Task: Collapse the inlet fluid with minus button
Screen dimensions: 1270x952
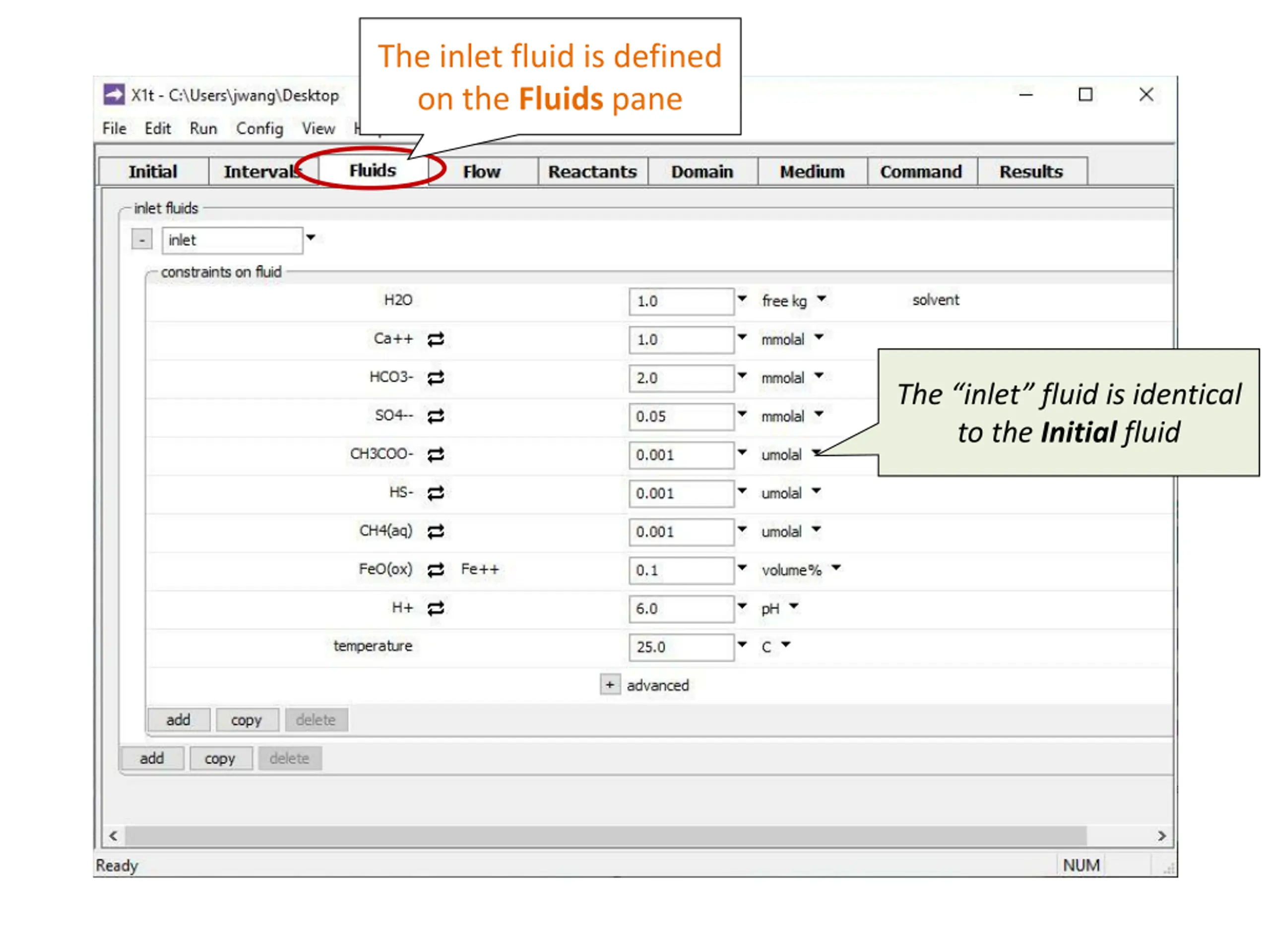Action: (x=142, y=239)
